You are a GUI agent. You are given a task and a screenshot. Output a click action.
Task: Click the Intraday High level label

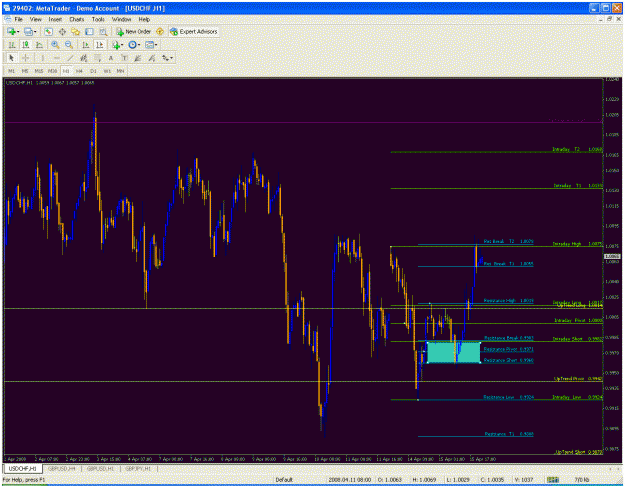tap(577, 244)
